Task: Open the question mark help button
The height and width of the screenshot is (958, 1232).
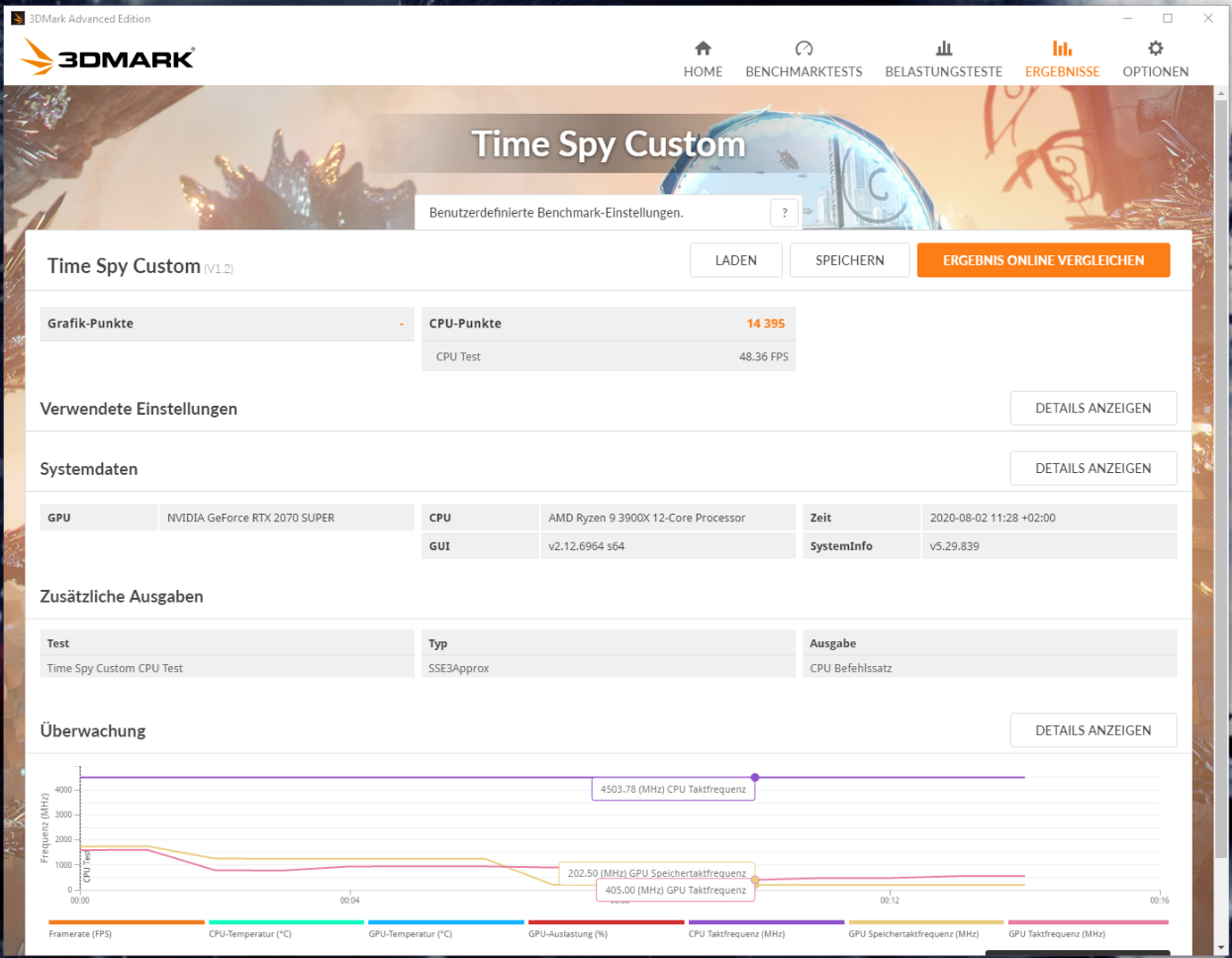Action: [785, 213]
